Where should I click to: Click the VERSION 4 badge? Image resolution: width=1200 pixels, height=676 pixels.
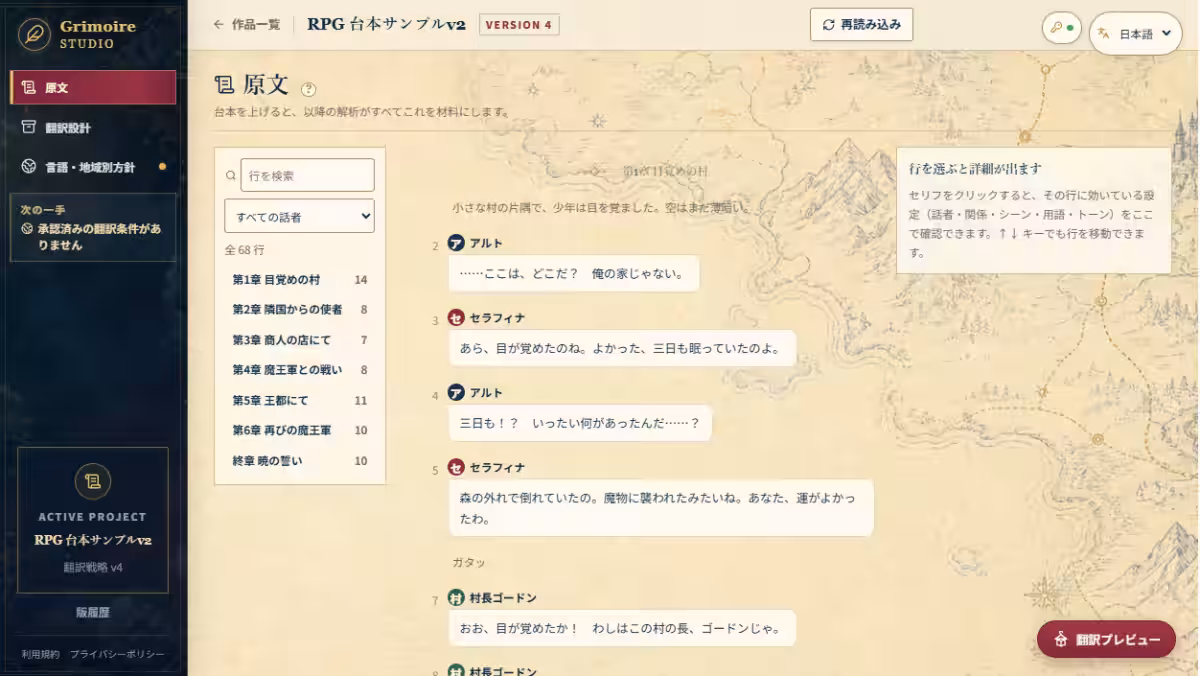519,25
